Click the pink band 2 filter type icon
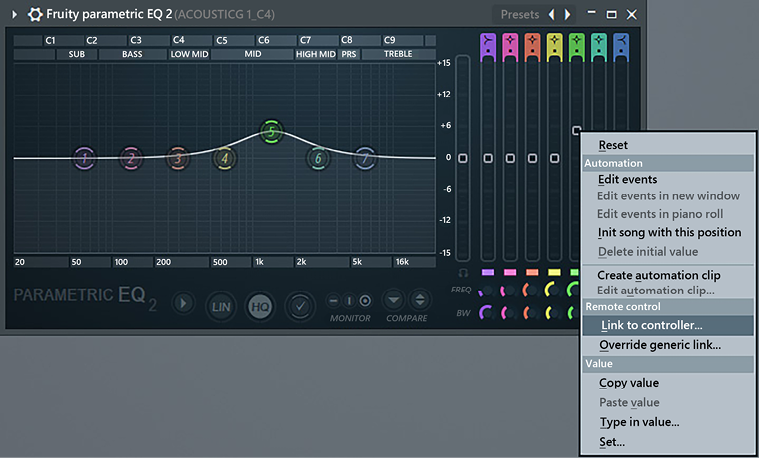Image resolution: width=759 pixels, height=458 pixels. [510, 47]
